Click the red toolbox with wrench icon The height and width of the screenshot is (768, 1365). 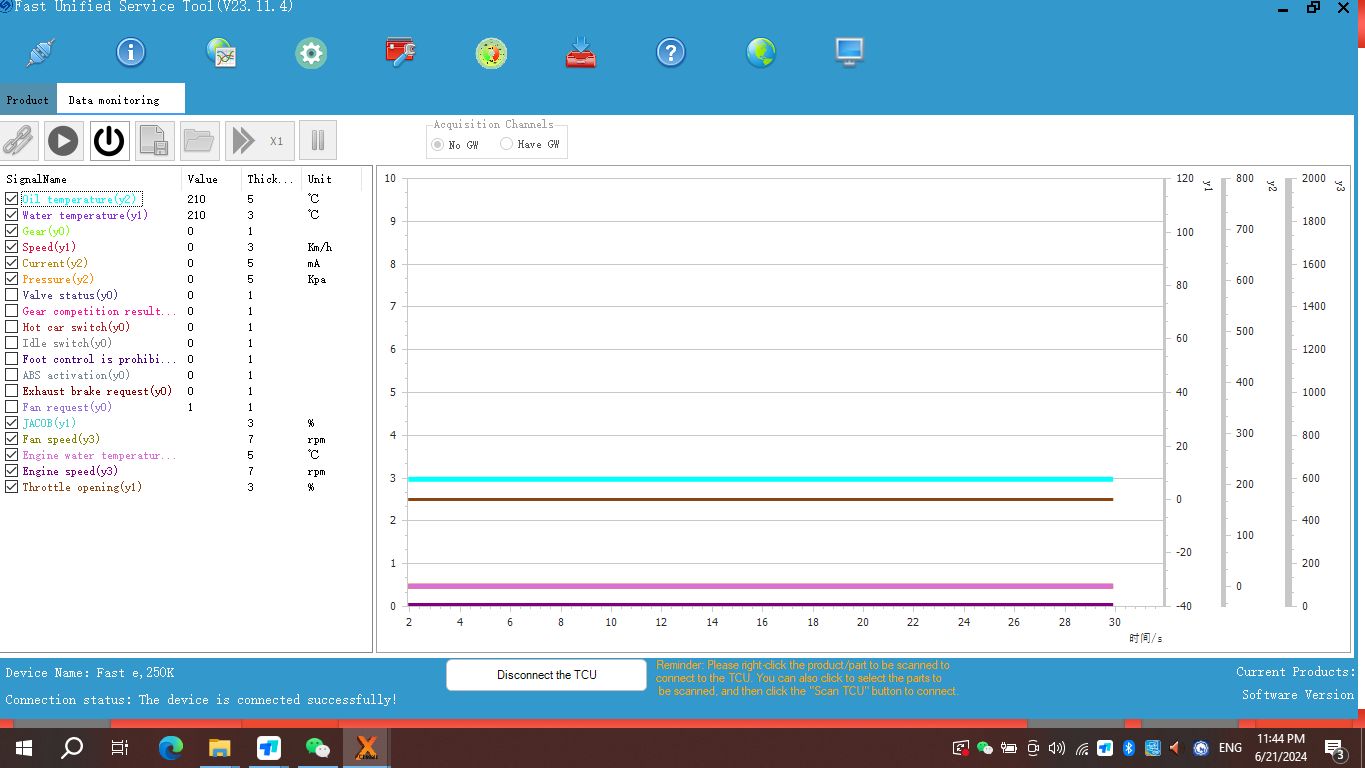coord(400,53)
